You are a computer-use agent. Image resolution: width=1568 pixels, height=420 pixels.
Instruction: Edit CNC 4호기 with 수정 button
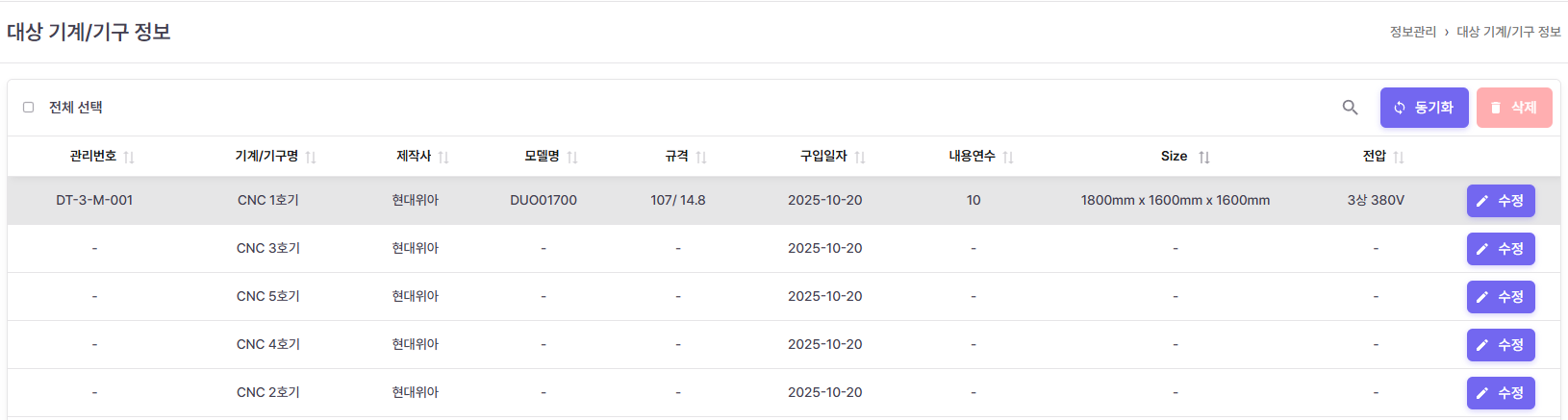tap(1500, 345)
